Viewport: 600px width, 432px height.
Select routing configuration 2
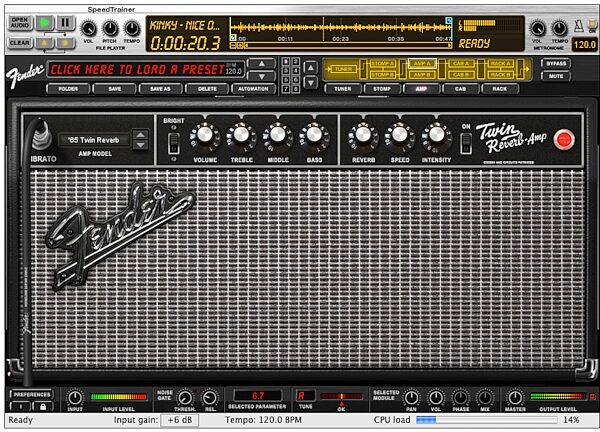(x=296, y=61)
